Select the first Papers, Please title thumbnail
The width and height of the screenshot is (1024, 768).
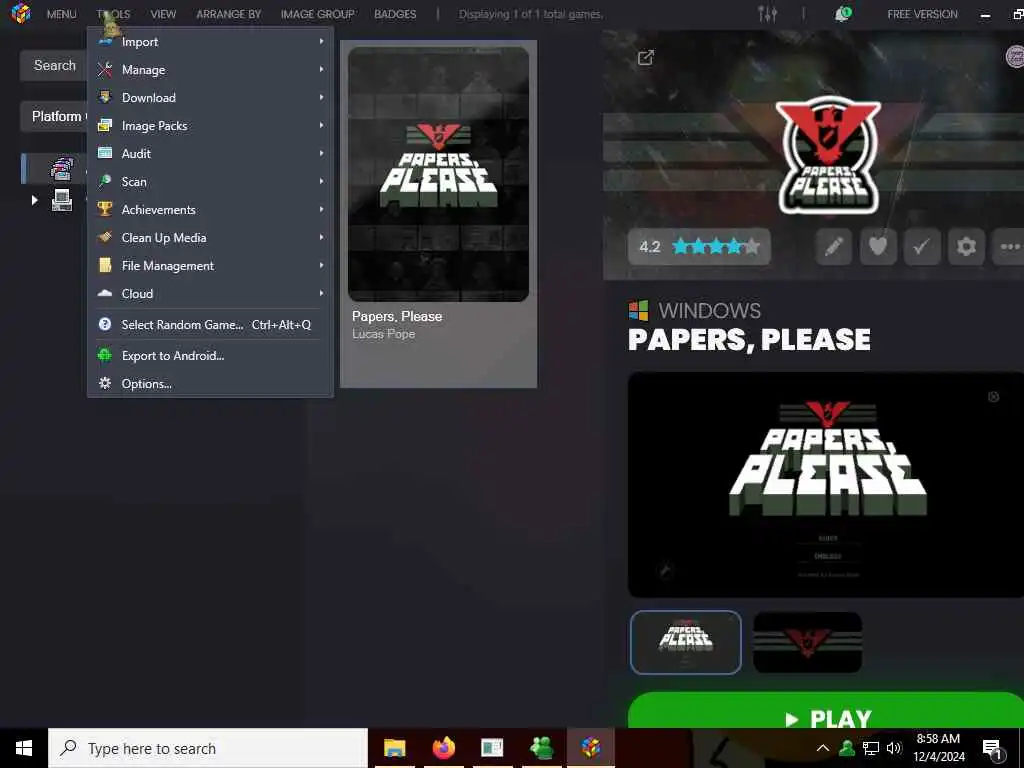coord(686,642)
